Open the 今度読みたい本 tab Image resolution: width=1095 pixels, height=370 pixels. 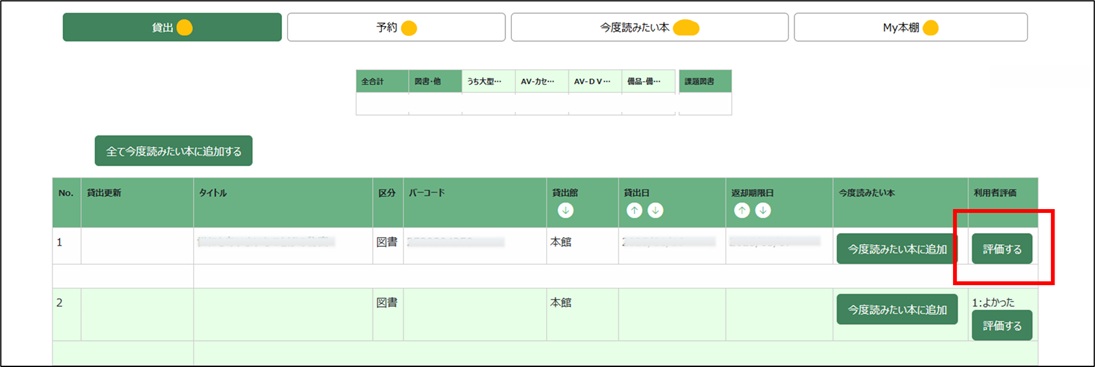pyautogui.click(x=650, y=27)
